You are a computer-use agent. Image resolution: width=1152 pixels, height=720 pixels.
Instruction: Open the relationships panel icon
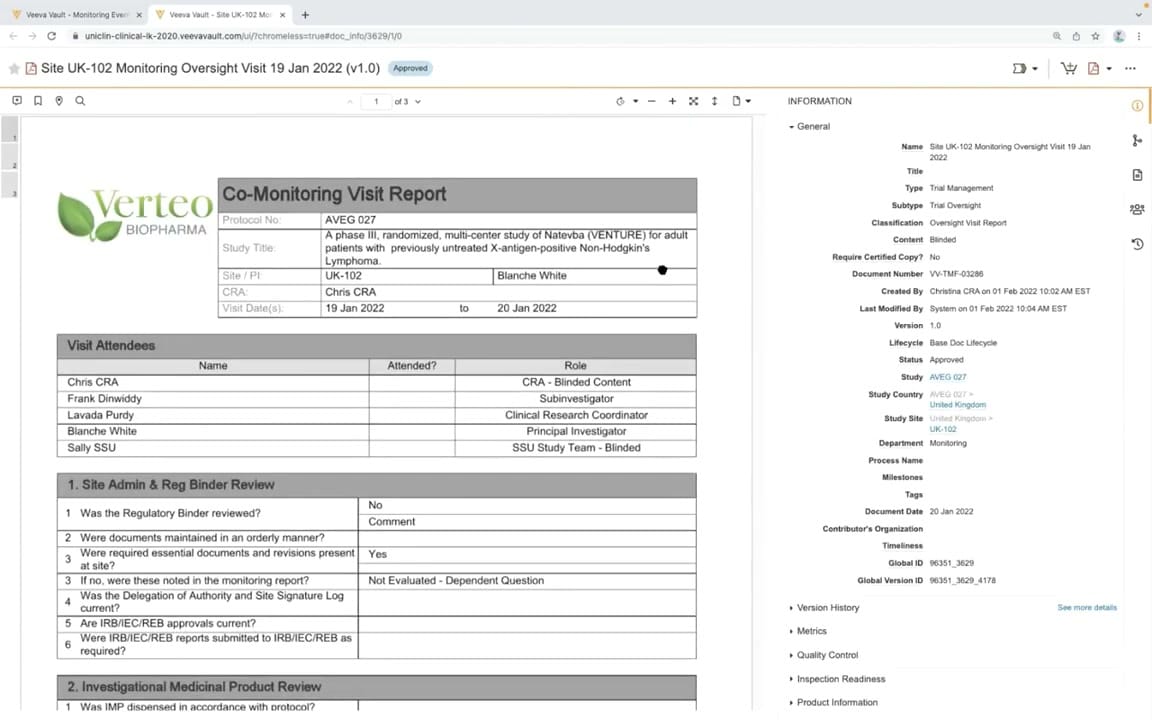[x=1137, y=140]
